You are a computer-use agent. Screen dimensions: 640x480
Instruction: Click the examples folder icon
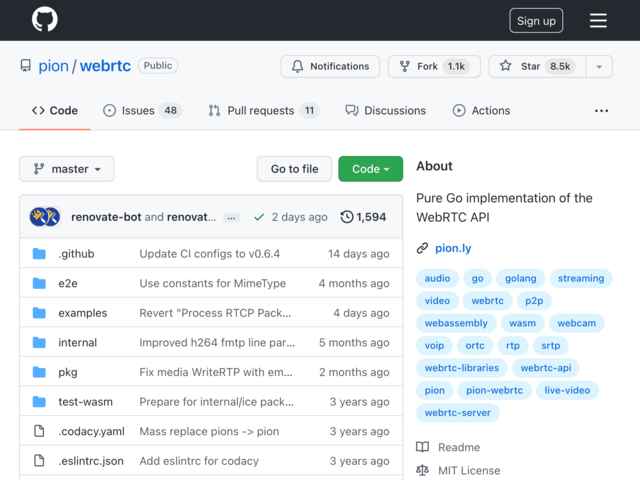[39, 313]
